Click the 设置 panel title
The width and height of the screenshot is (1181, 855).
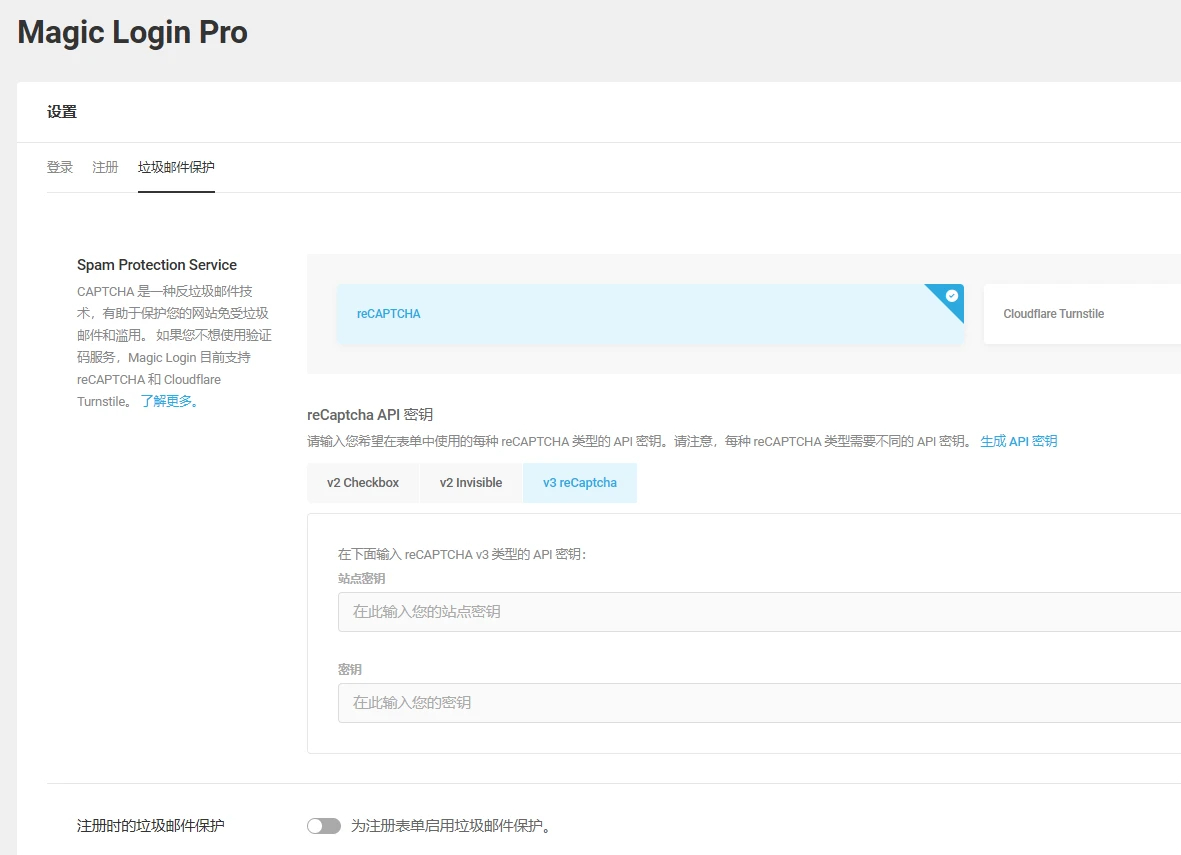(x=62, y=111)
